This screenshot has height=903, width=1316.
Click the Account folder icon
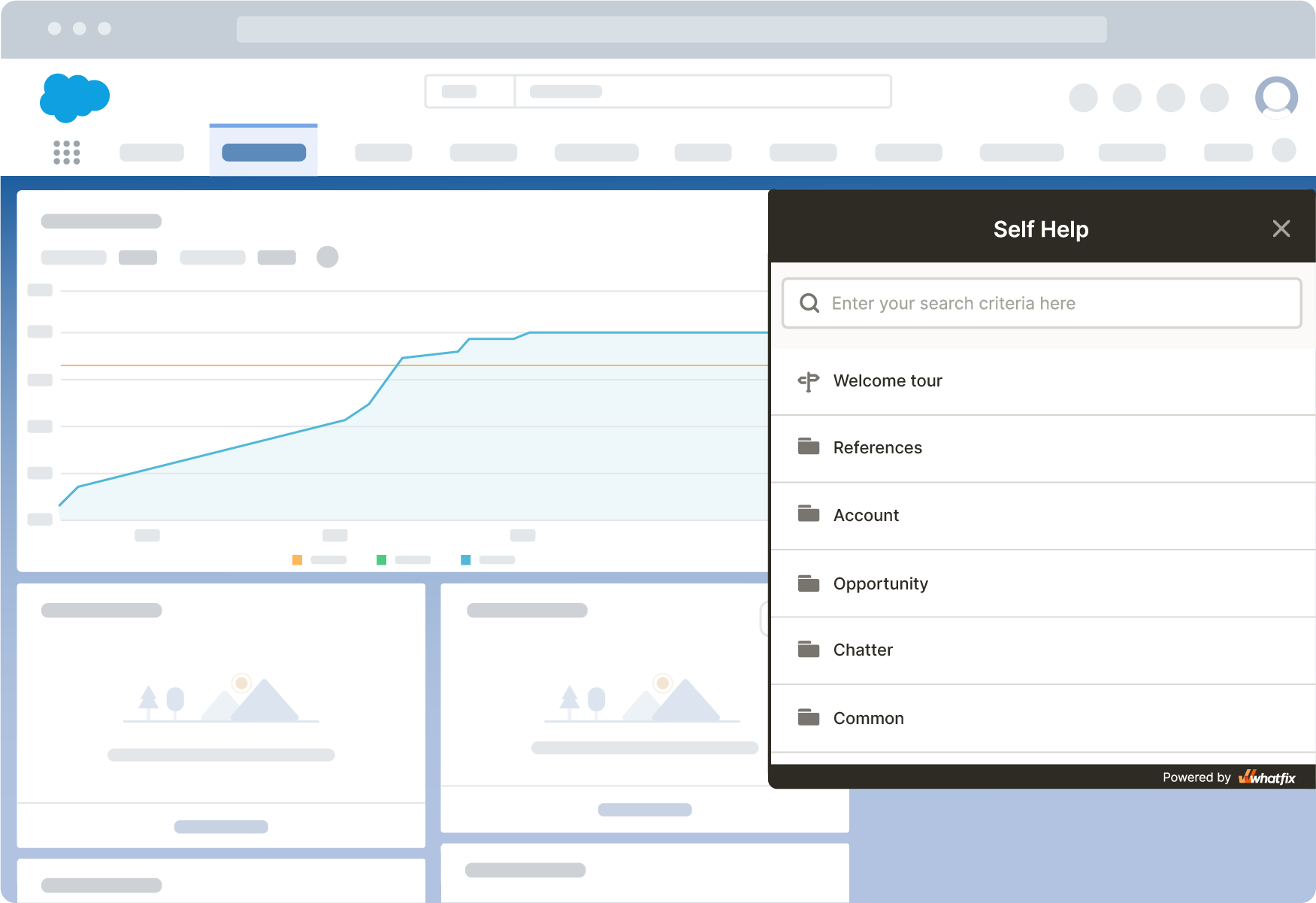(809, 514)
